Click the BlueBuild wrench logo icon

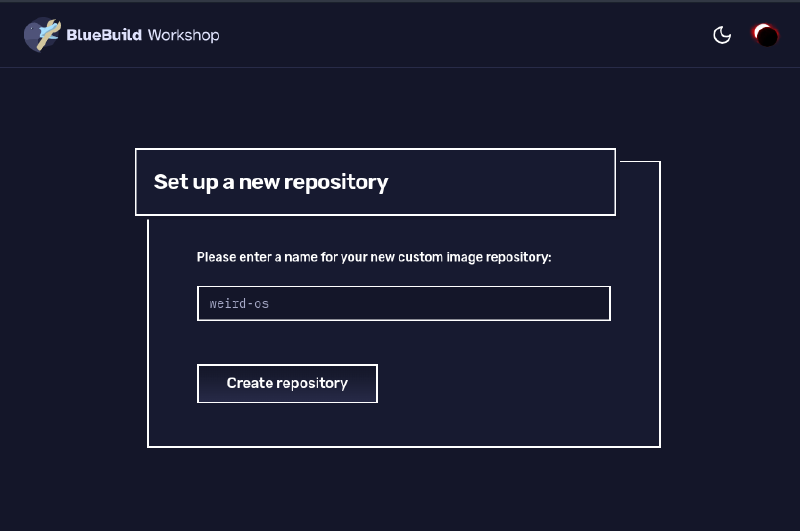pos(42,35)
